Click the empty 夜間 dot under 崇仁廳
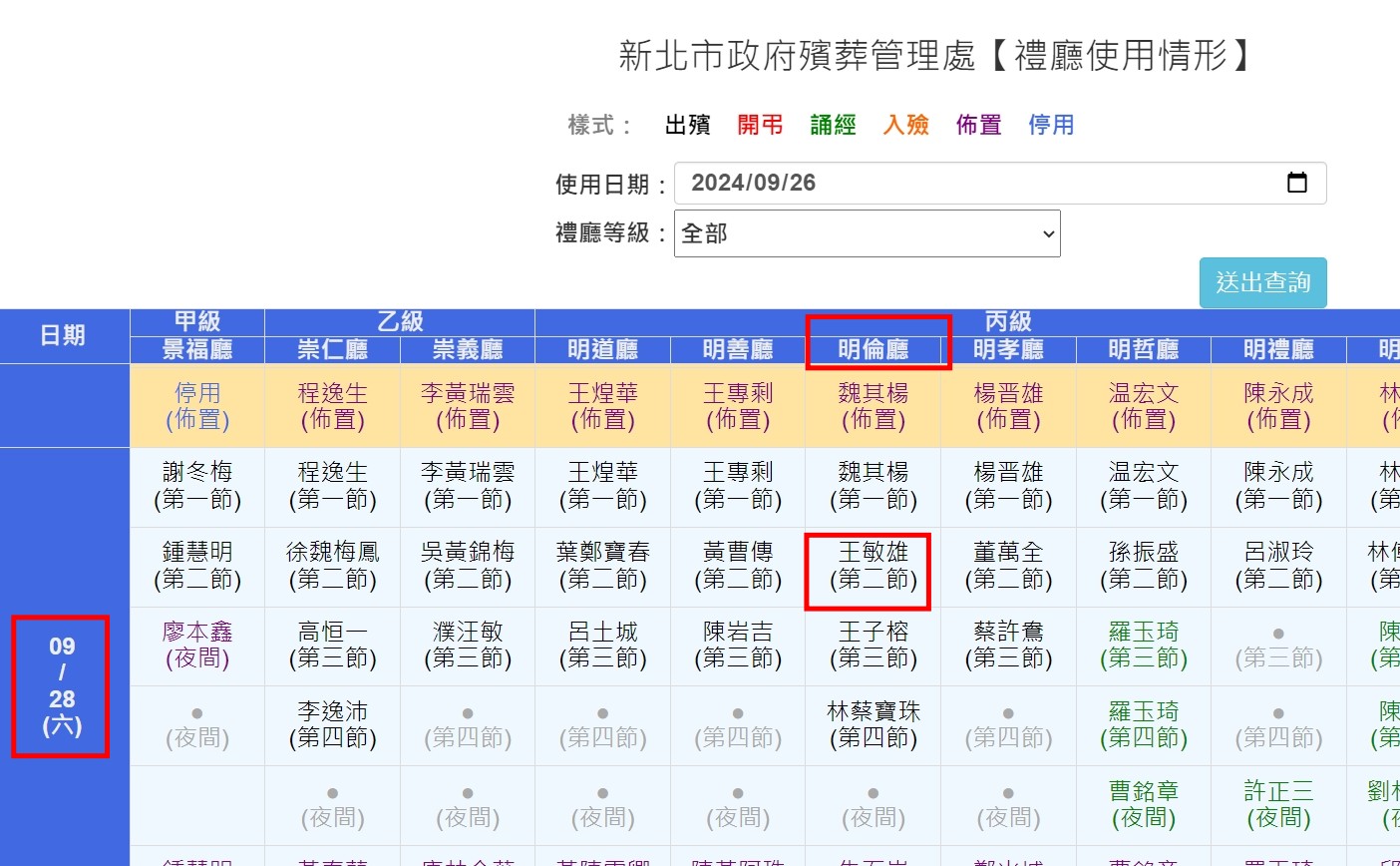 point(332,794)
